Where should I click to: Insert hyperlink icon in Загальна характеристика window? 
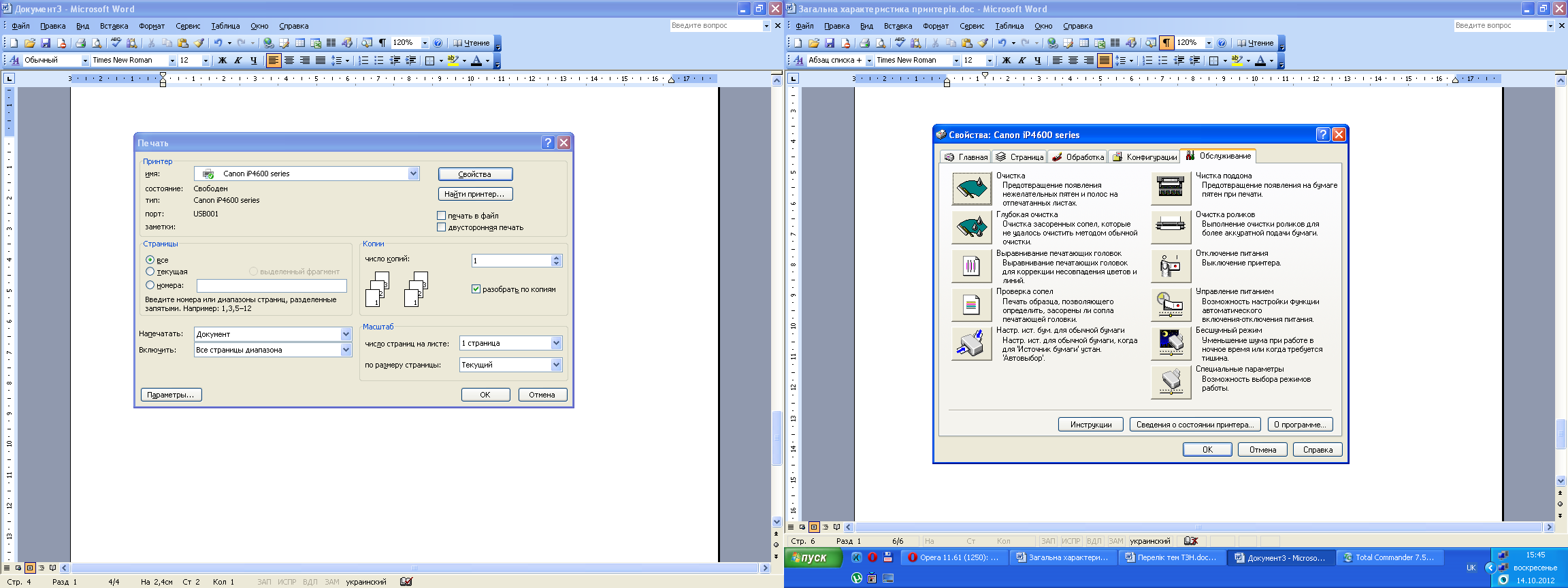coord(1053,43)
